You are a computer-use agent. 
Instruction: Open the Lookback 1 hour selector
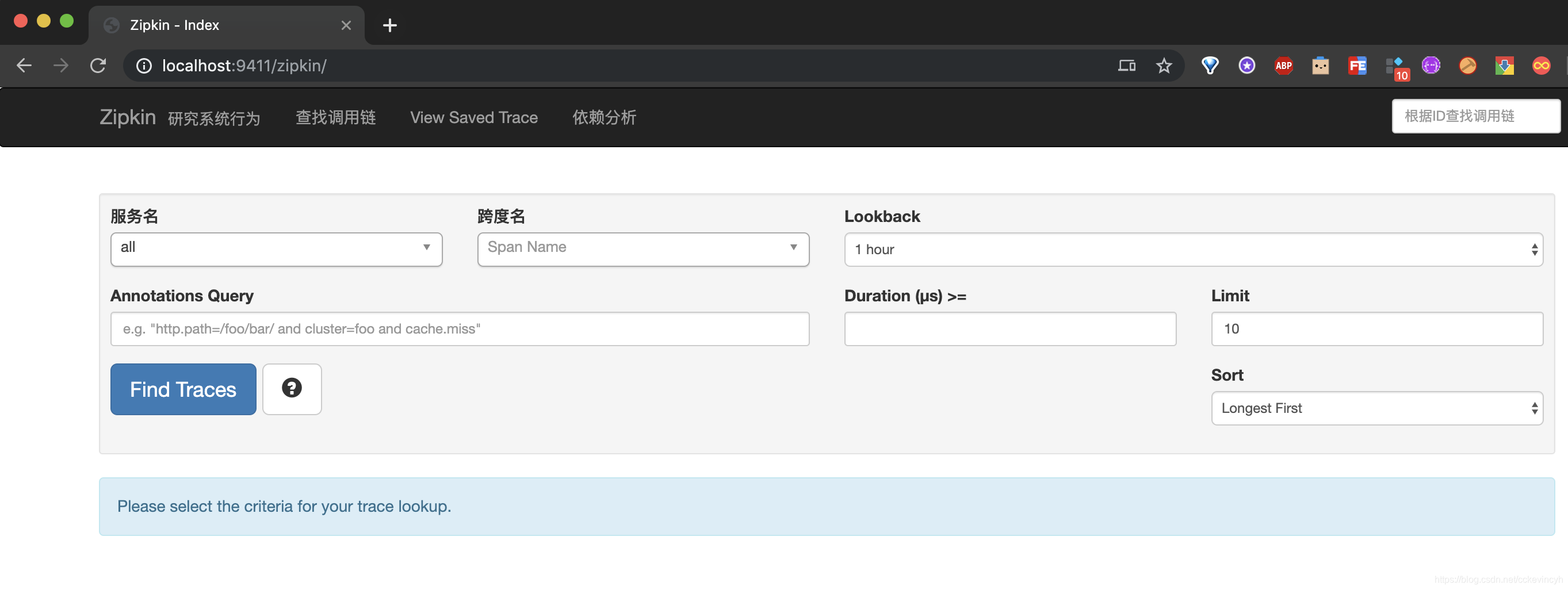1193,250
